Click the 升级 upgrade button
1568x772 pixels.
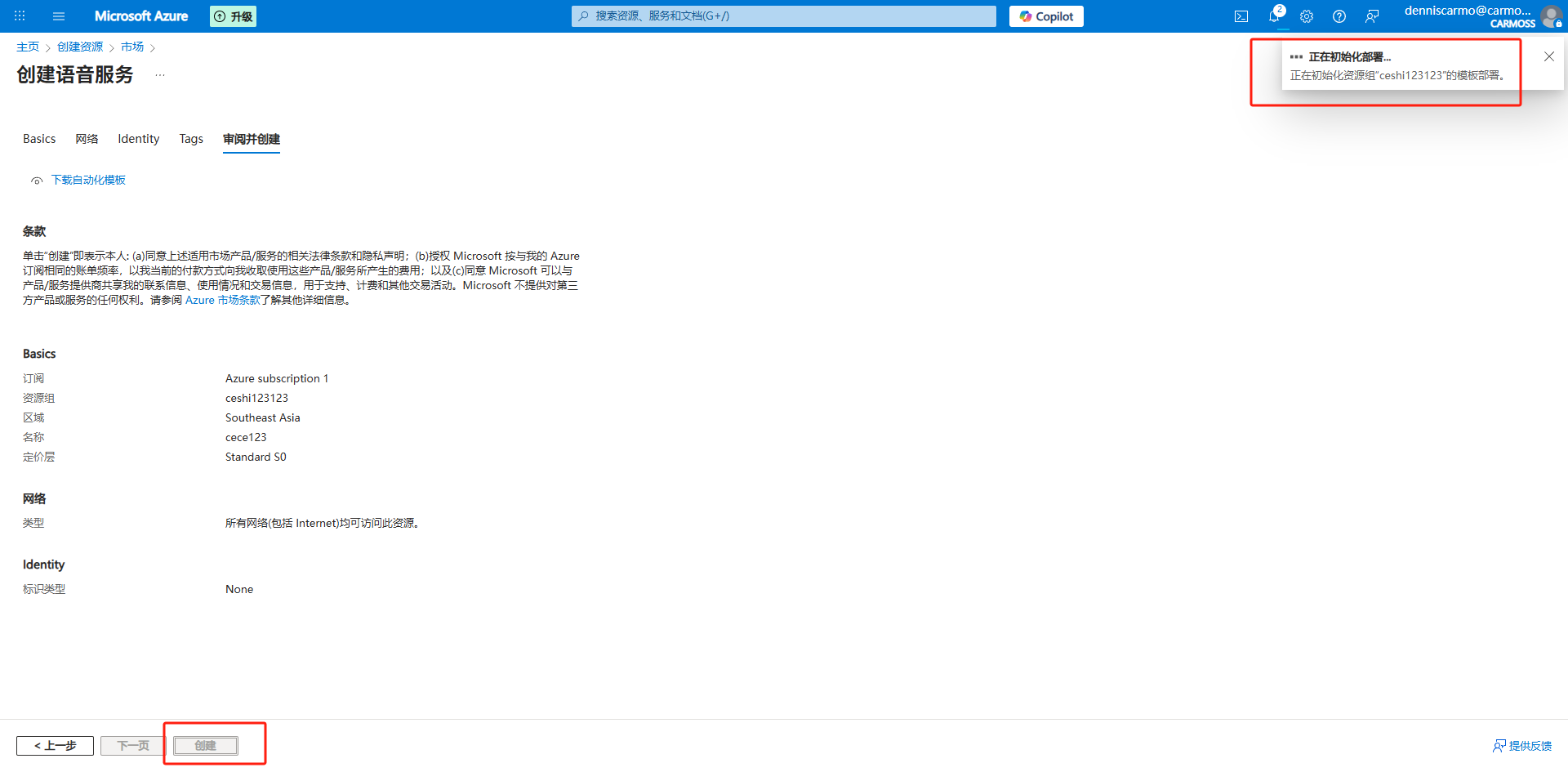[233, 16]
